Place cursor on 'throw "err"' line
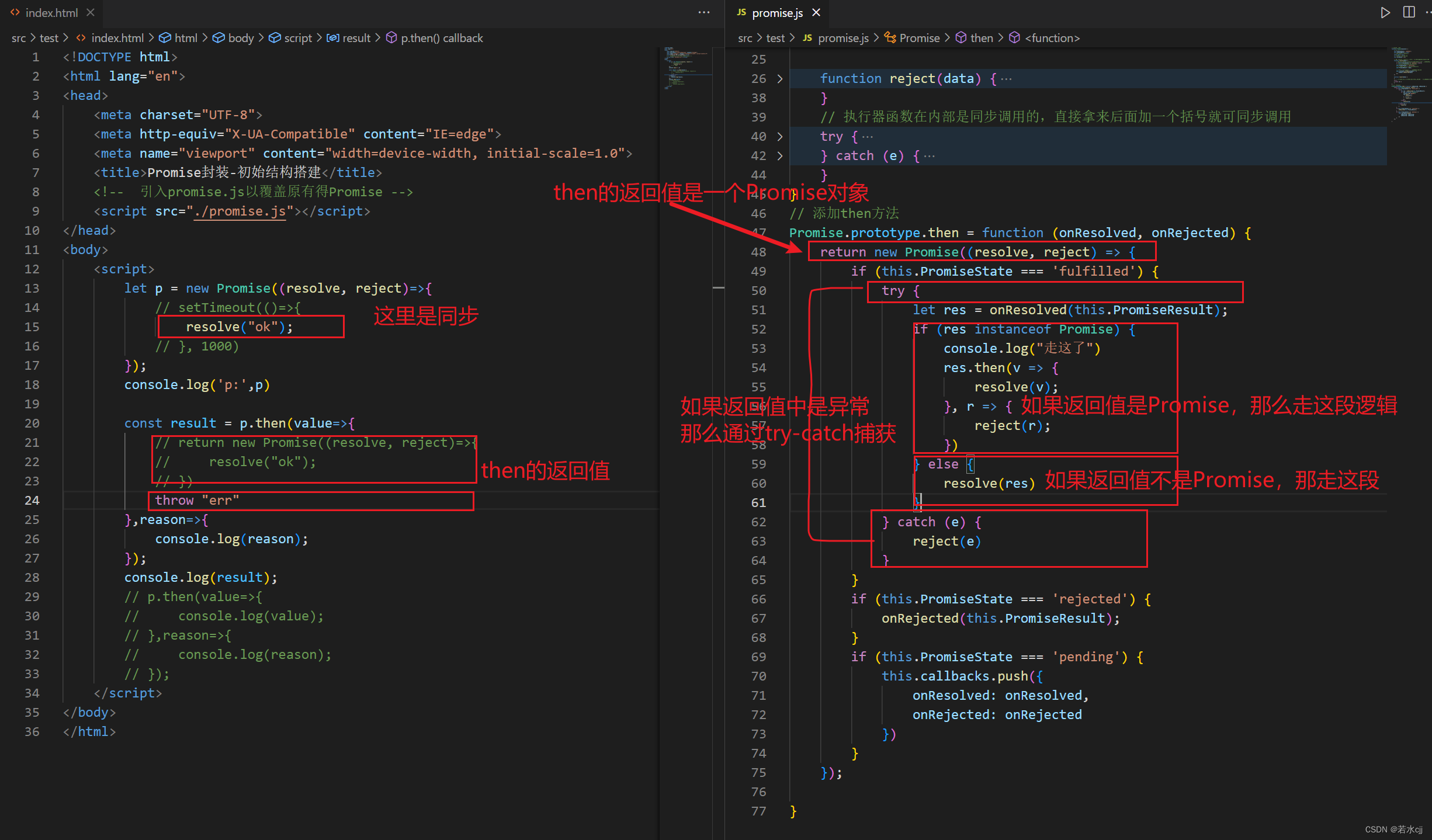 coord(197,500)
